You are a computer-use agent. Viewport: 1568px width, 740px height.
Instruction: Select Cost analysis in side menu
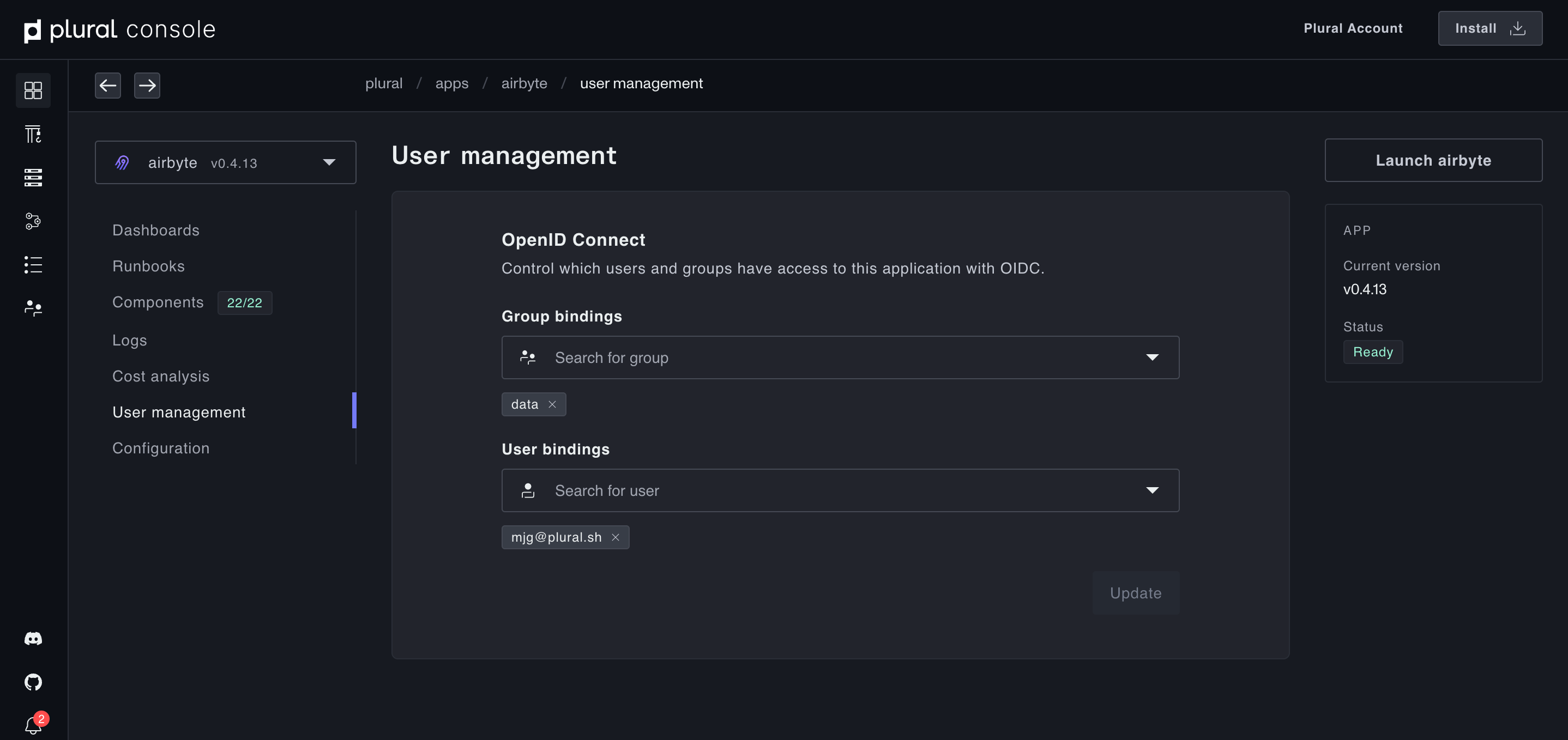(x=161, y=376)
